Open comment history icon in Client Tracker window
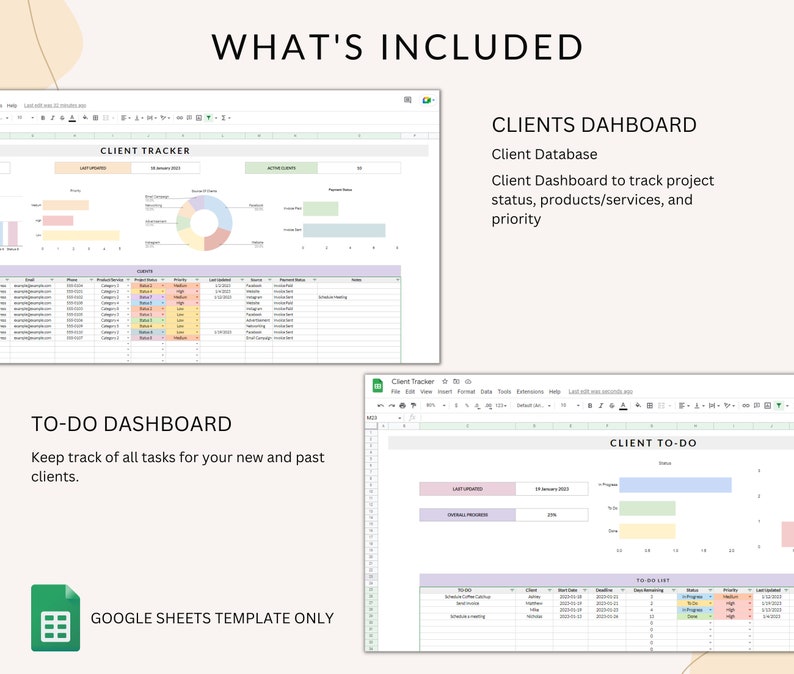Viewport: 794px width, 674px height. pyautogui.click(x=408, y=100)
